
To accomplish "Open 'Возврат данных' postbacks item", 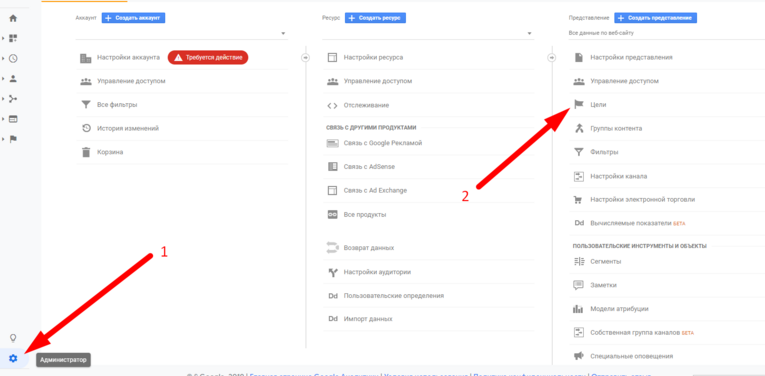I will 369,248.
